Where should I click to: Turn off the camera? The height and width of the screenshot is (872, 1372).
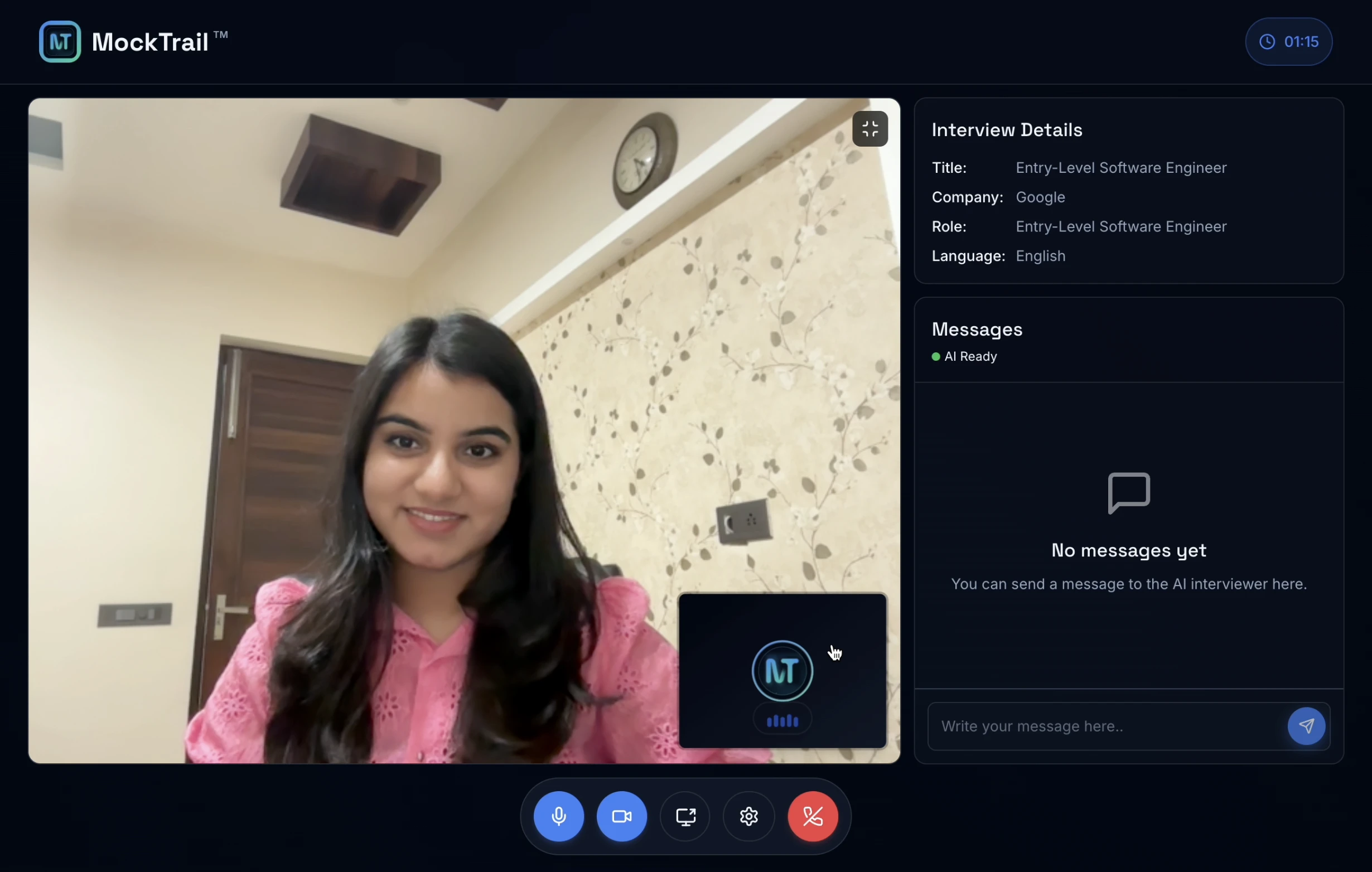point(622,816)
